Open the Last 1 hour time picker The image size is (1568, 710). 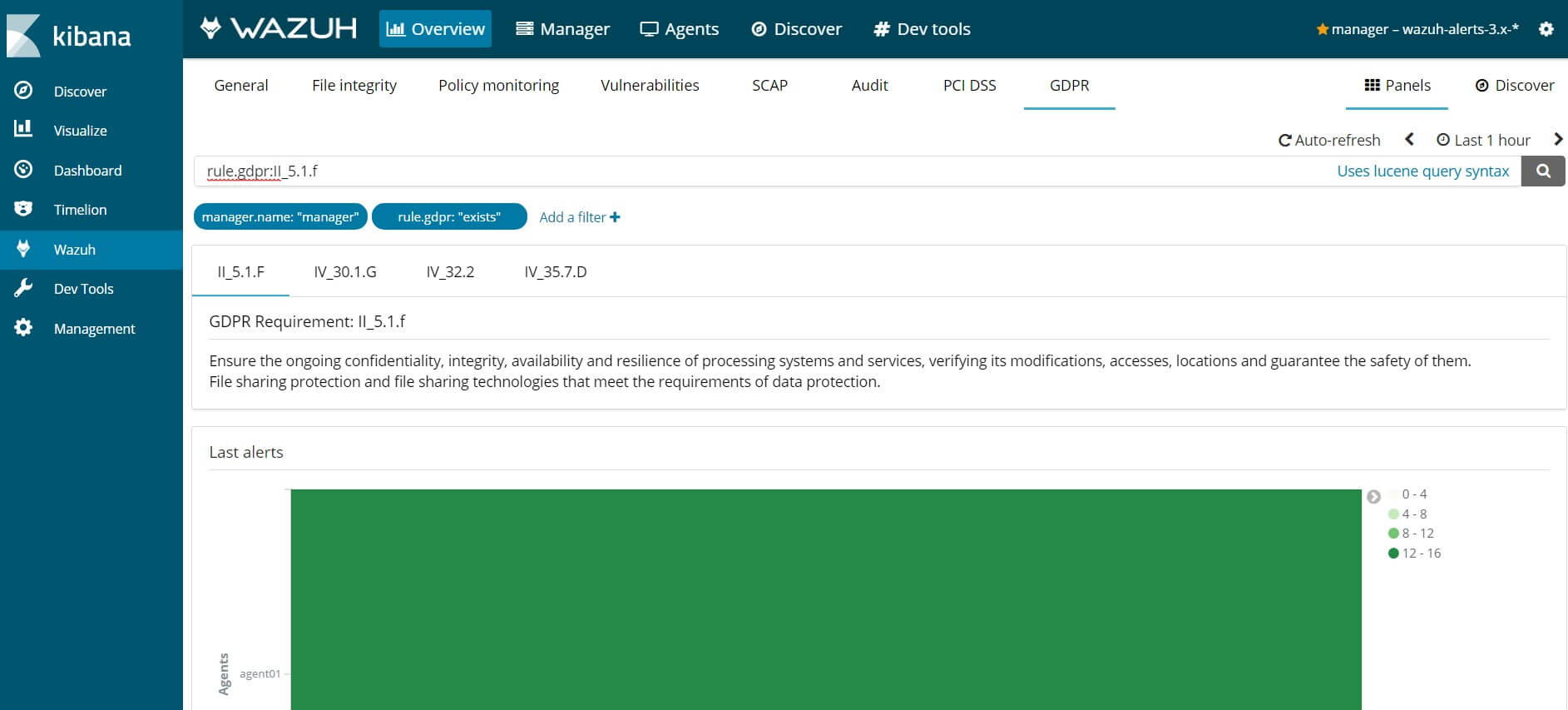(1484, 140)
